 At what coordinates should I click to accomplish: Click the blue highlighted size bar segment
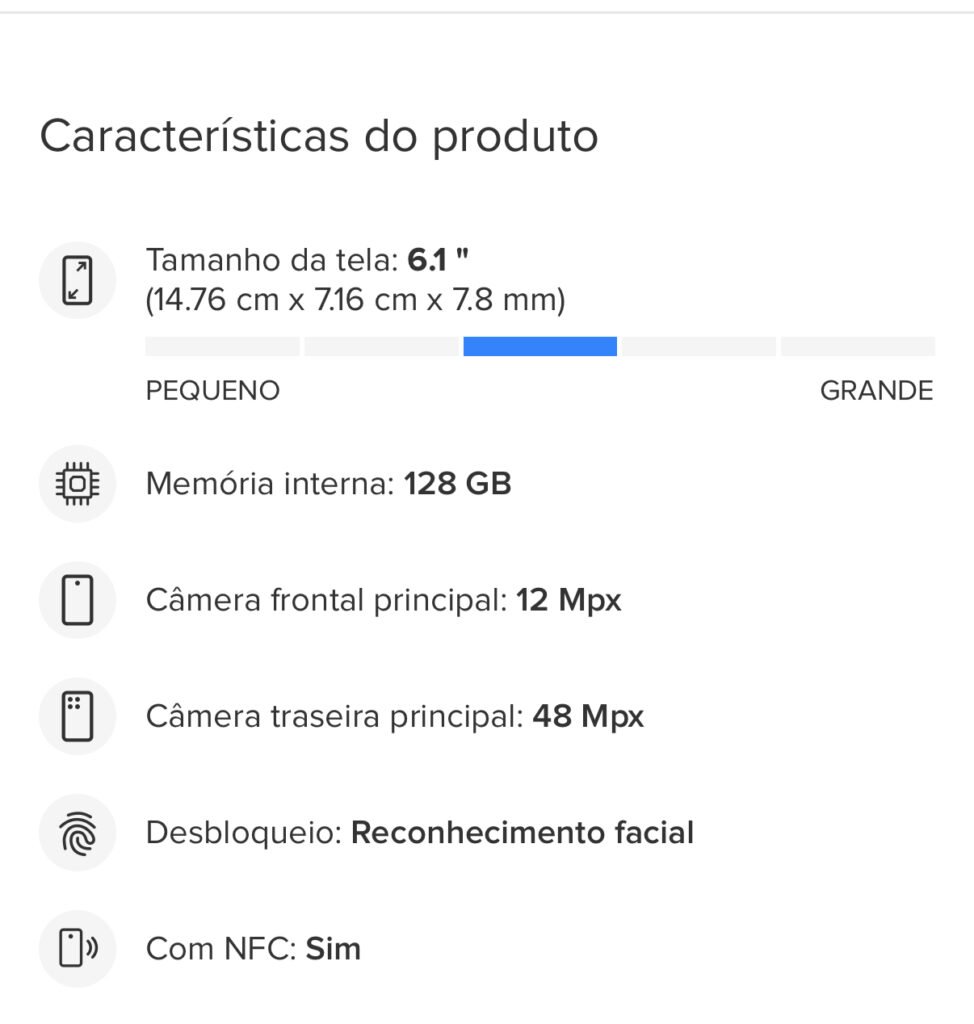coord(540,346)
